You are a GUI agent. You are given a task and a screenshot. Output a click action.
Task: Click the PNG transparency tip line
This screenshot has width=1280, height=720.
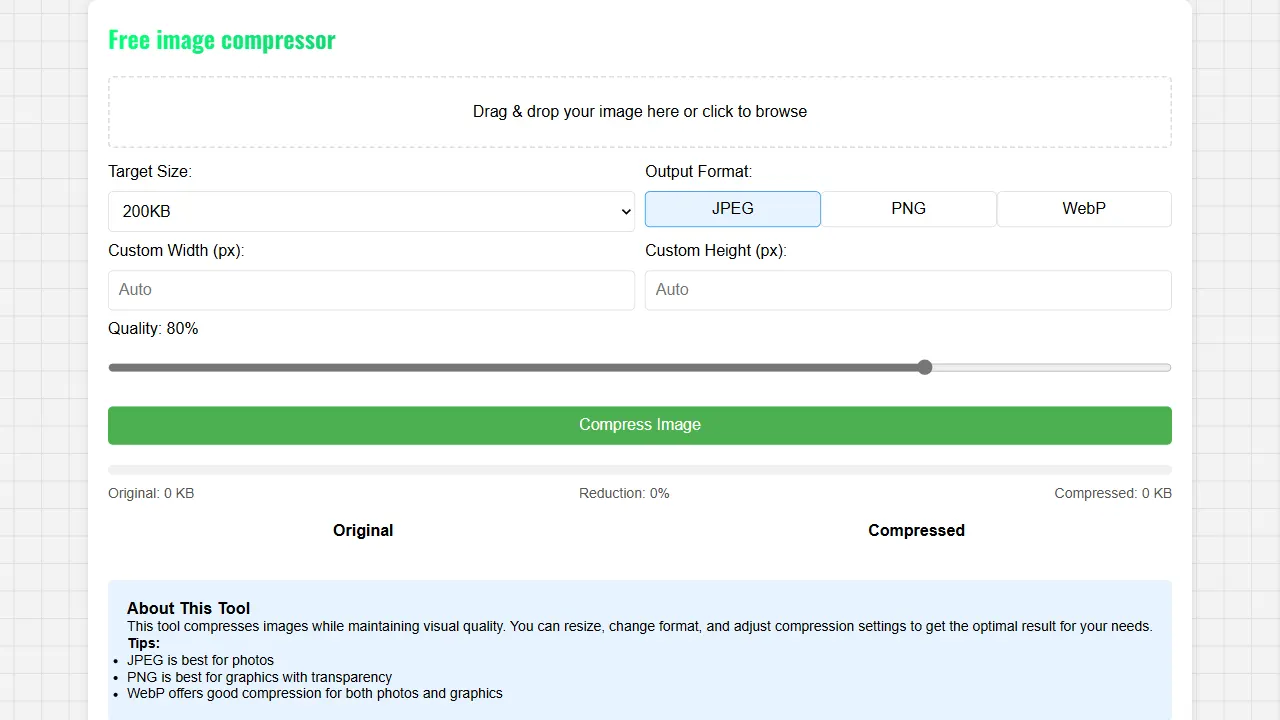coord(260,677)
